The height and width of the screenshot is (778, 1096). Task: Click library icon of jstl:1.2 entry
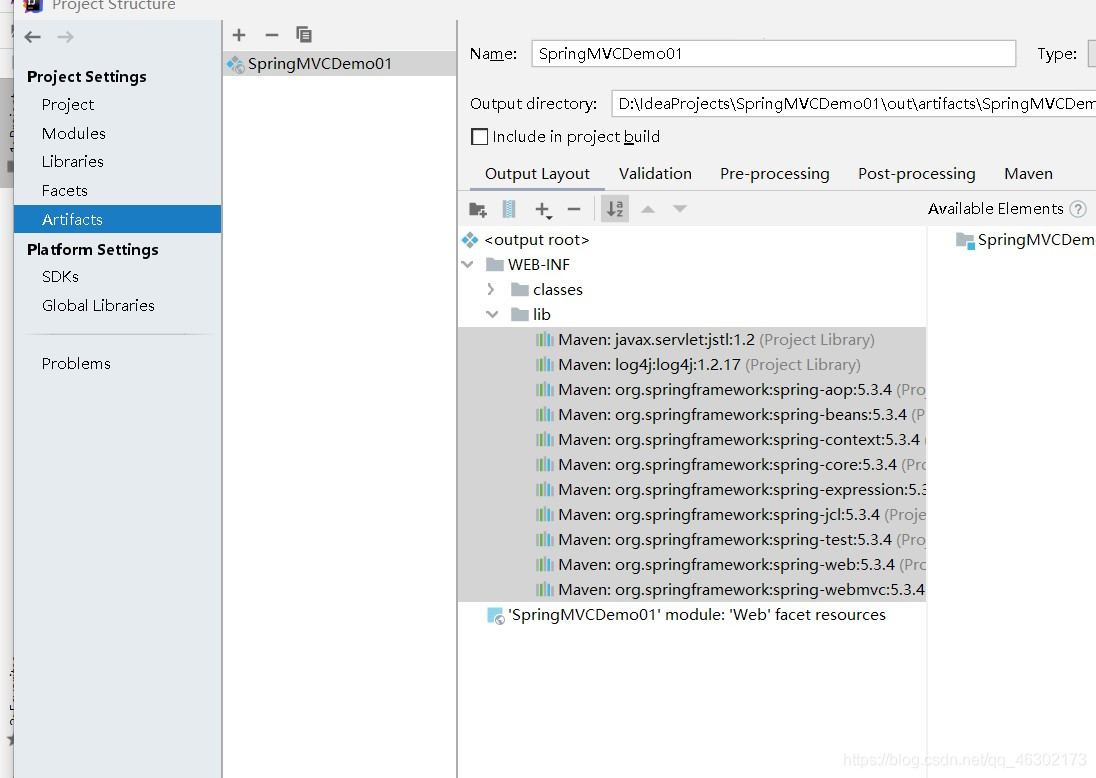[x=545, y=340]
